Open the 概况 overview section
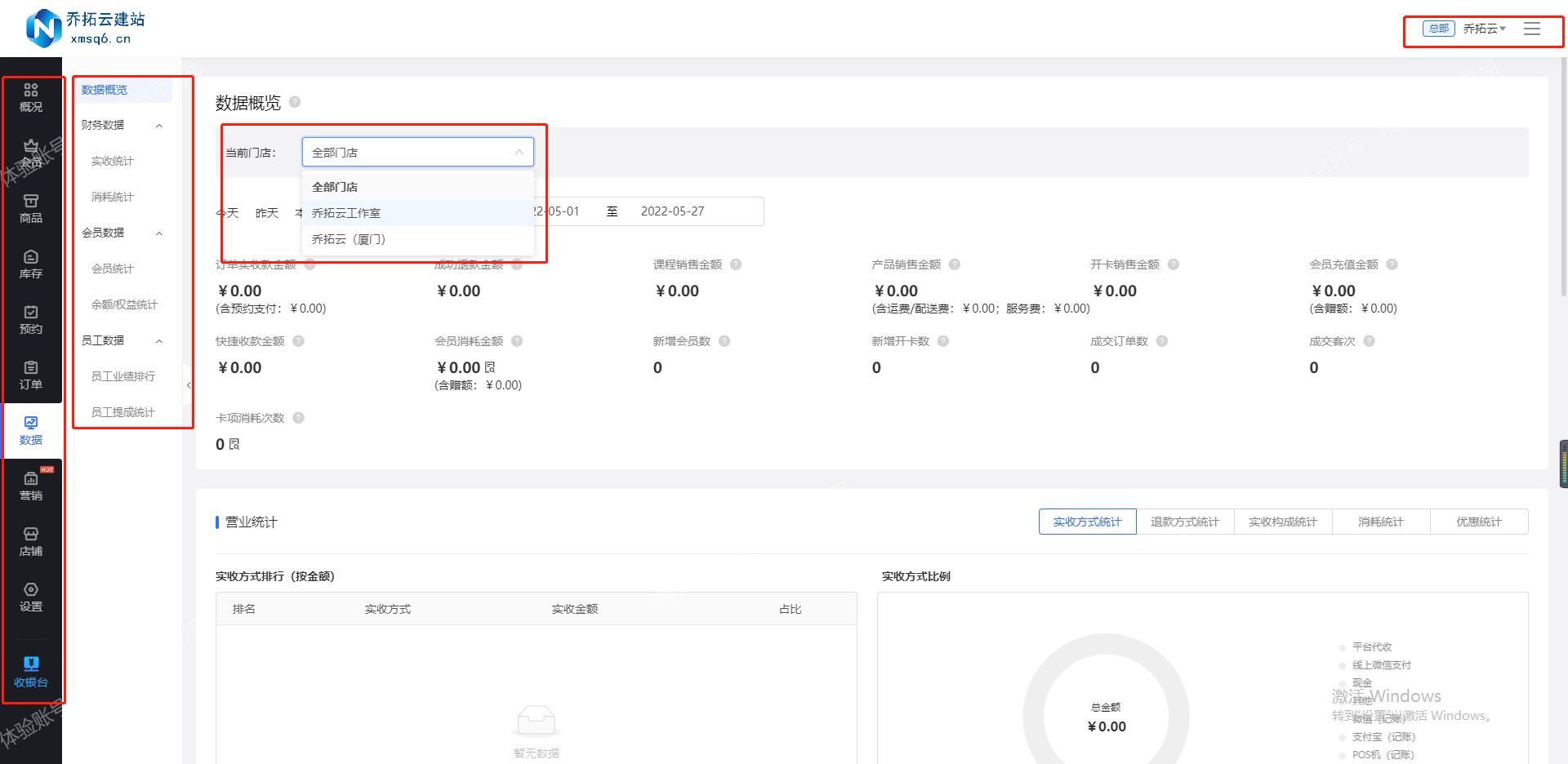This screenshot has width=1568, height=764. pyautogui.click(x=31, y=98)
